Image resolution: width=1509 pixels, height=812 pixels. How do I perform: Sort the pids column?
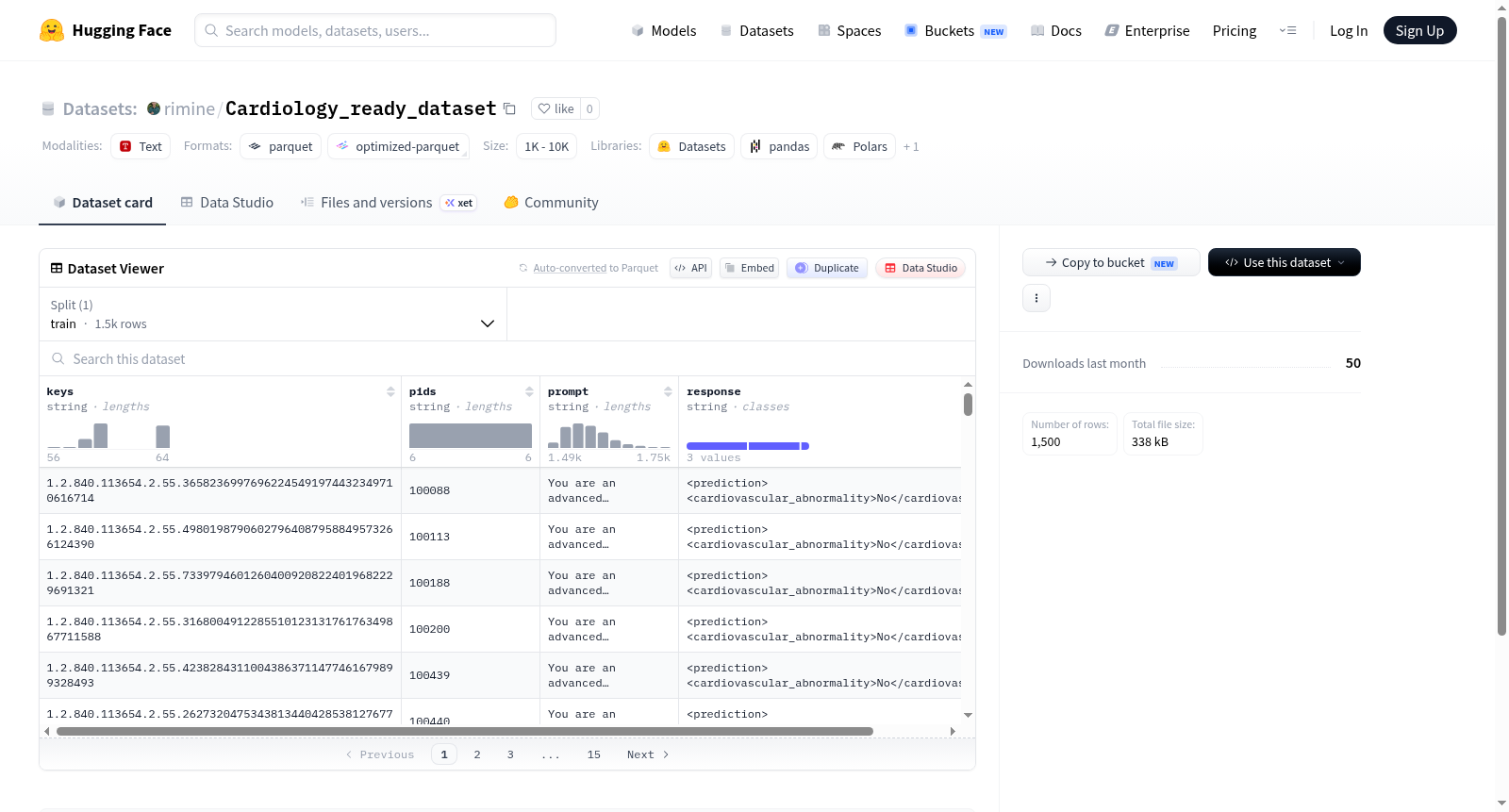[x=529, y=391]
